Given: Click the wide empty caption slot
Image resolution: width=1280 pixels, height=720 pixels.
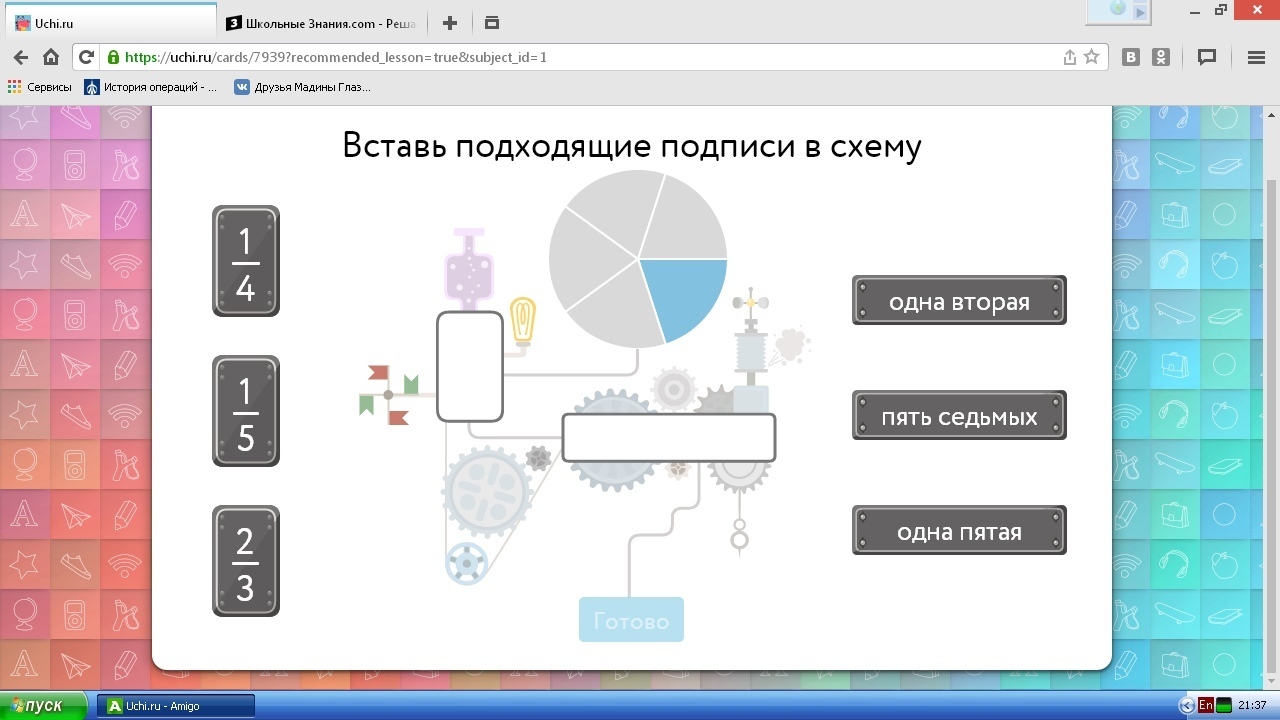Looking at the screenshot, I should (x=668, y=438).
